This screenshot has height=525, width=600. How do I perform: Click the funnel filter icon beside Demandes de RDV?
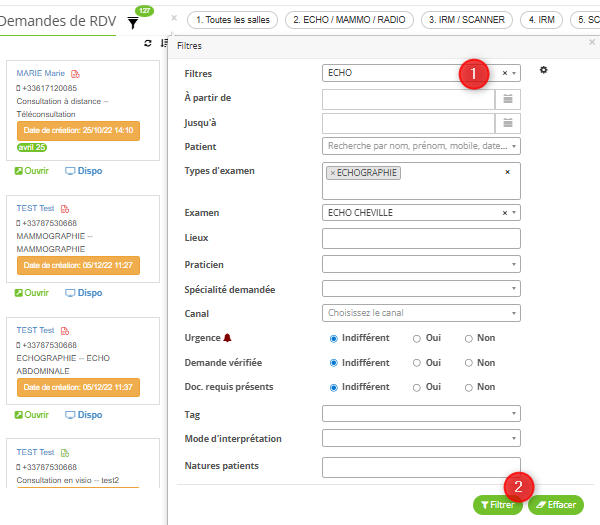tap(133, 22)
